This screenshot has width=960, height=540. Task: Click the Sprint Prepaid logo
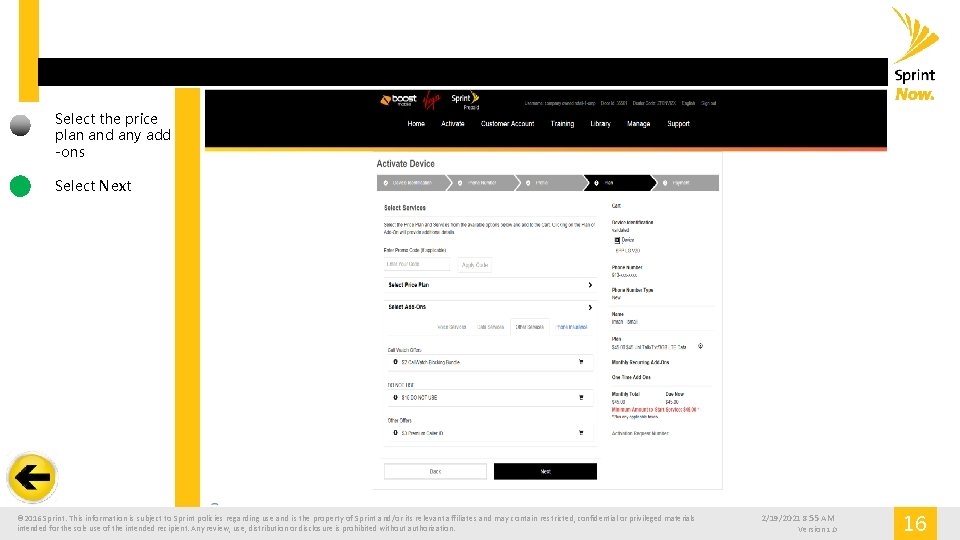tap(465, 100)
